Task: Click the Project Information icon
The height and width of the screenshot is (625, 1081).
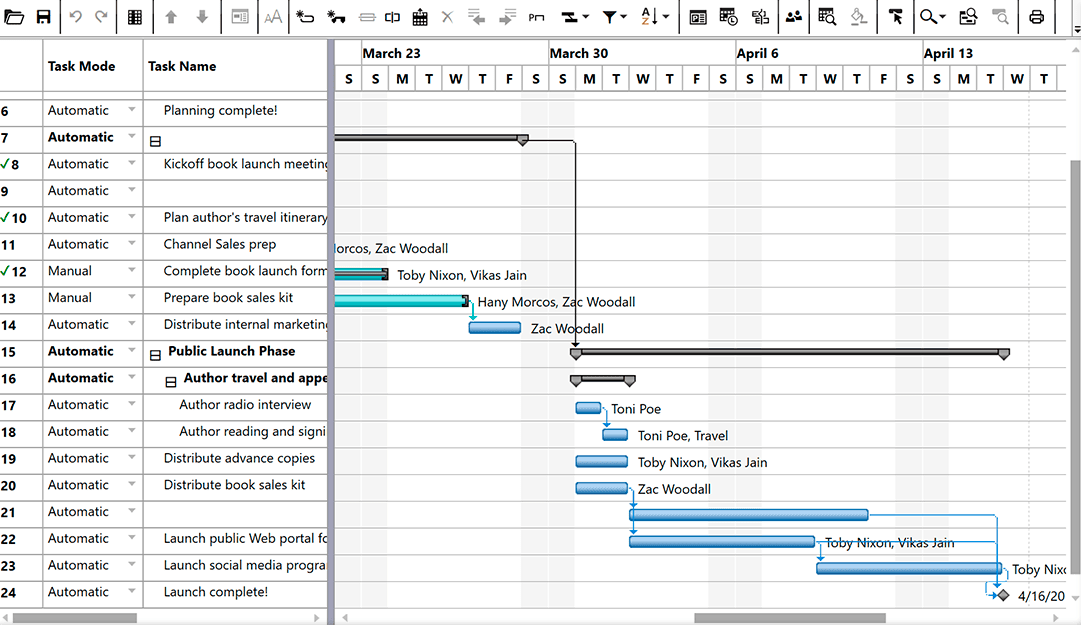Action: click(698, 17)
